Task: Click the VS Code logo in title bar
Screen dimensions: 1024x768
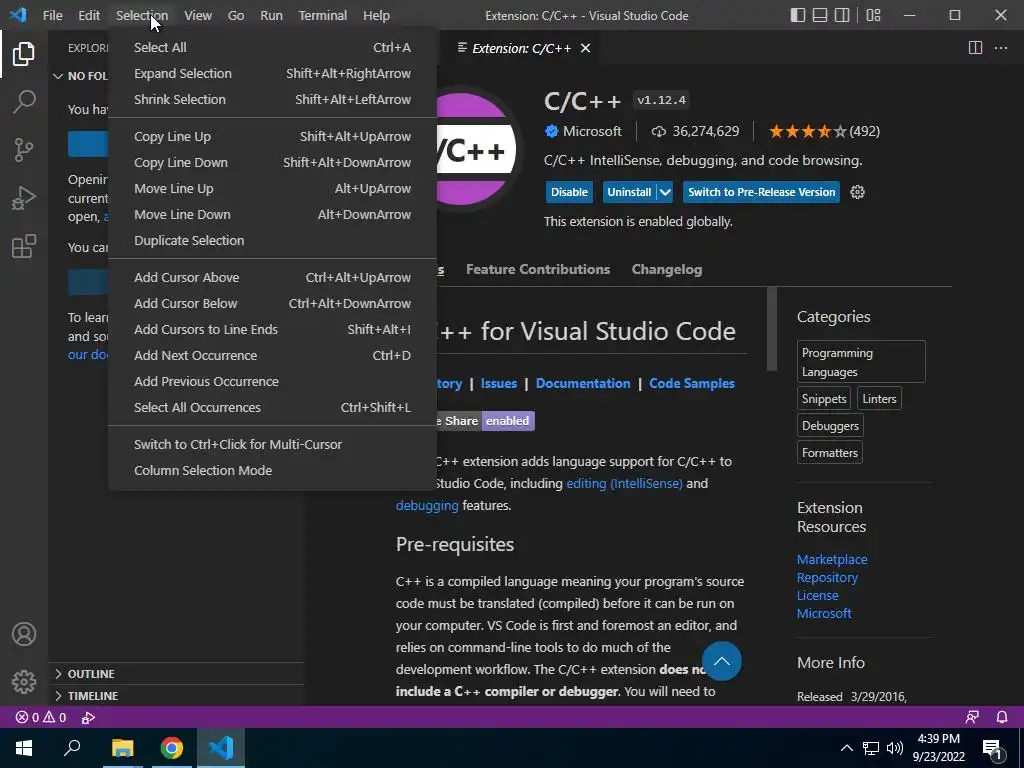Action: [x=18, y=15]
